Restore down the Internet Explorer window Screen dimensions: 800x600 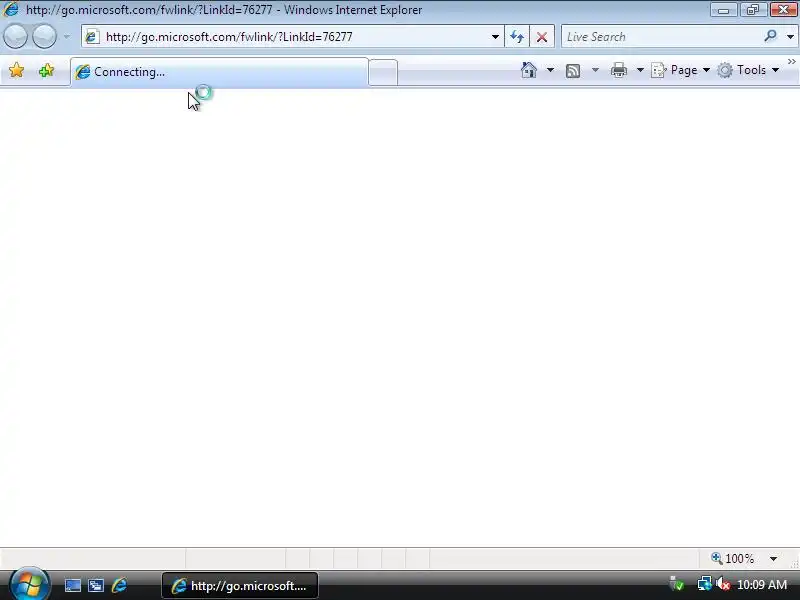click(753, 10)
